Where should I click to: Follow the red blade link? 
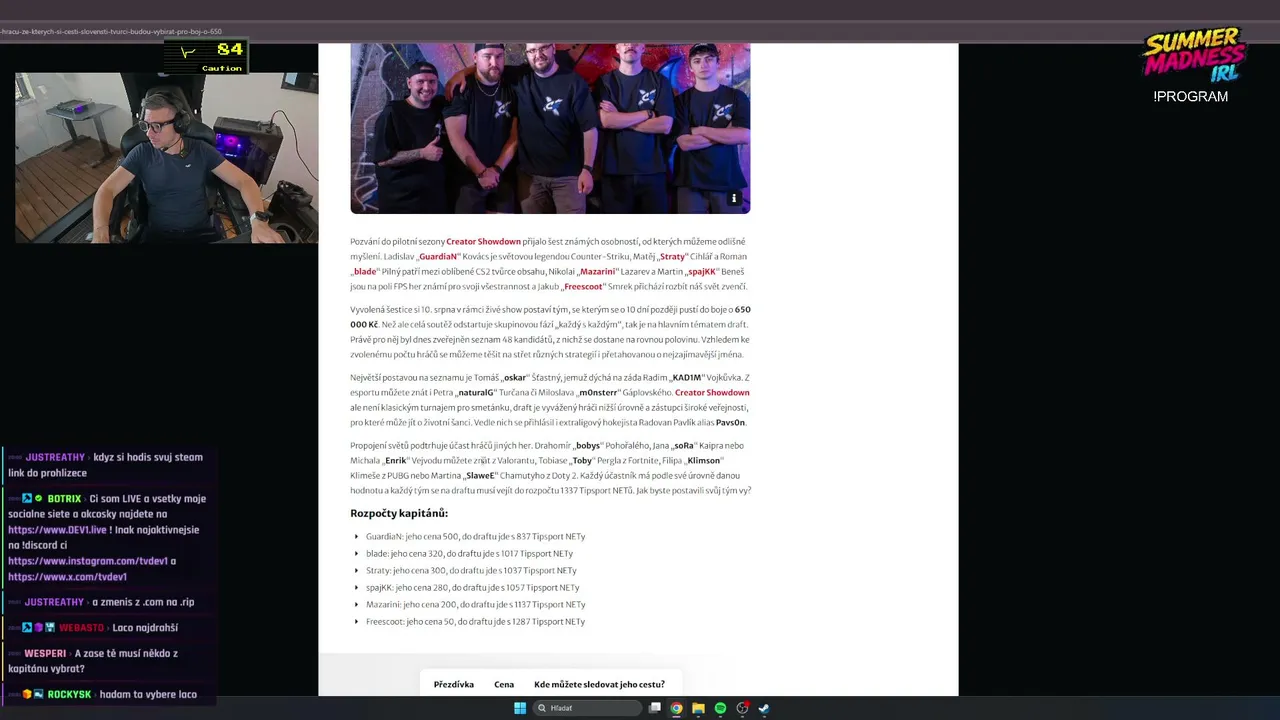point(364,271)
